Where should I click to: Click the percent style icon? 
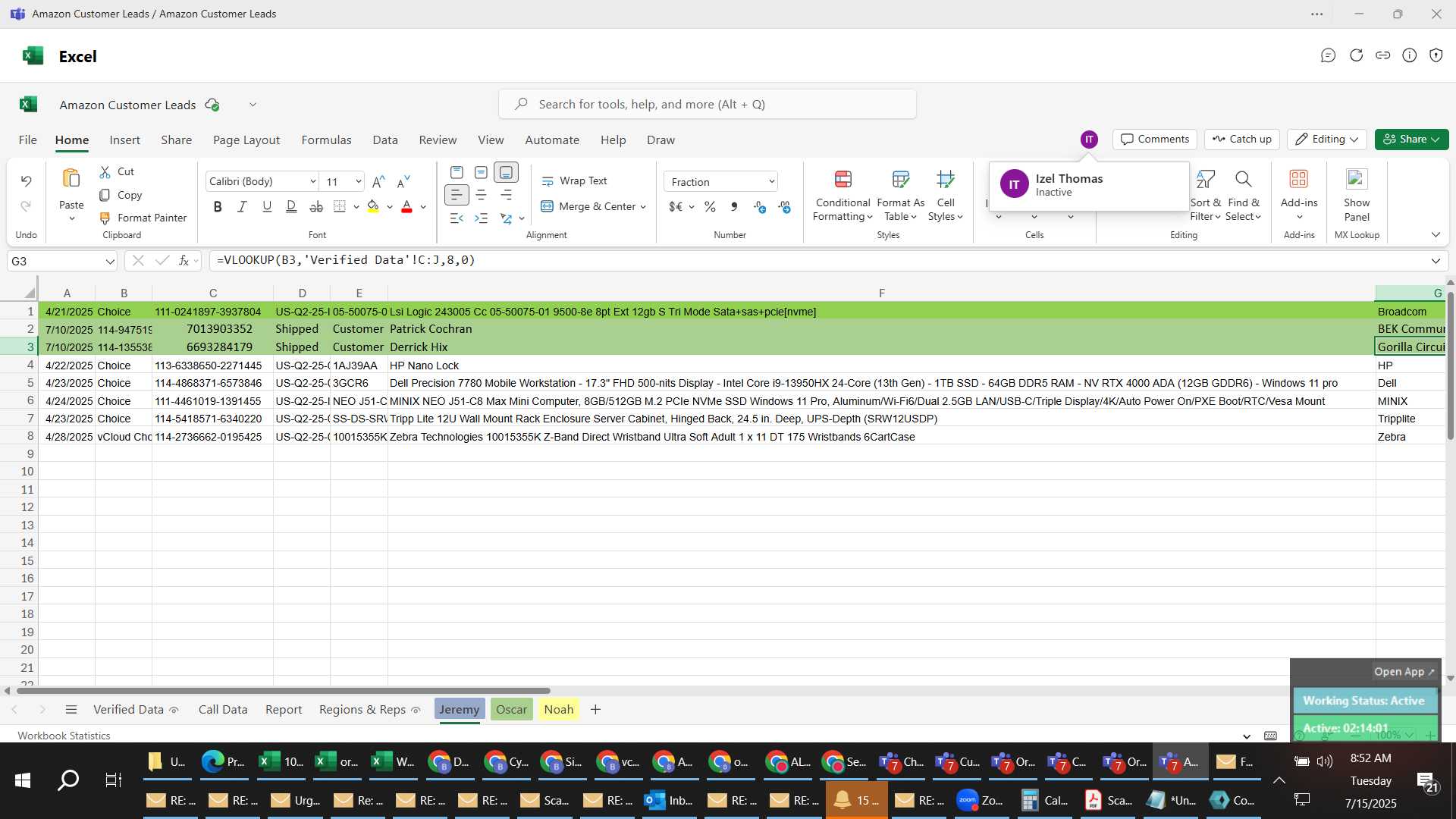[710, 206]
